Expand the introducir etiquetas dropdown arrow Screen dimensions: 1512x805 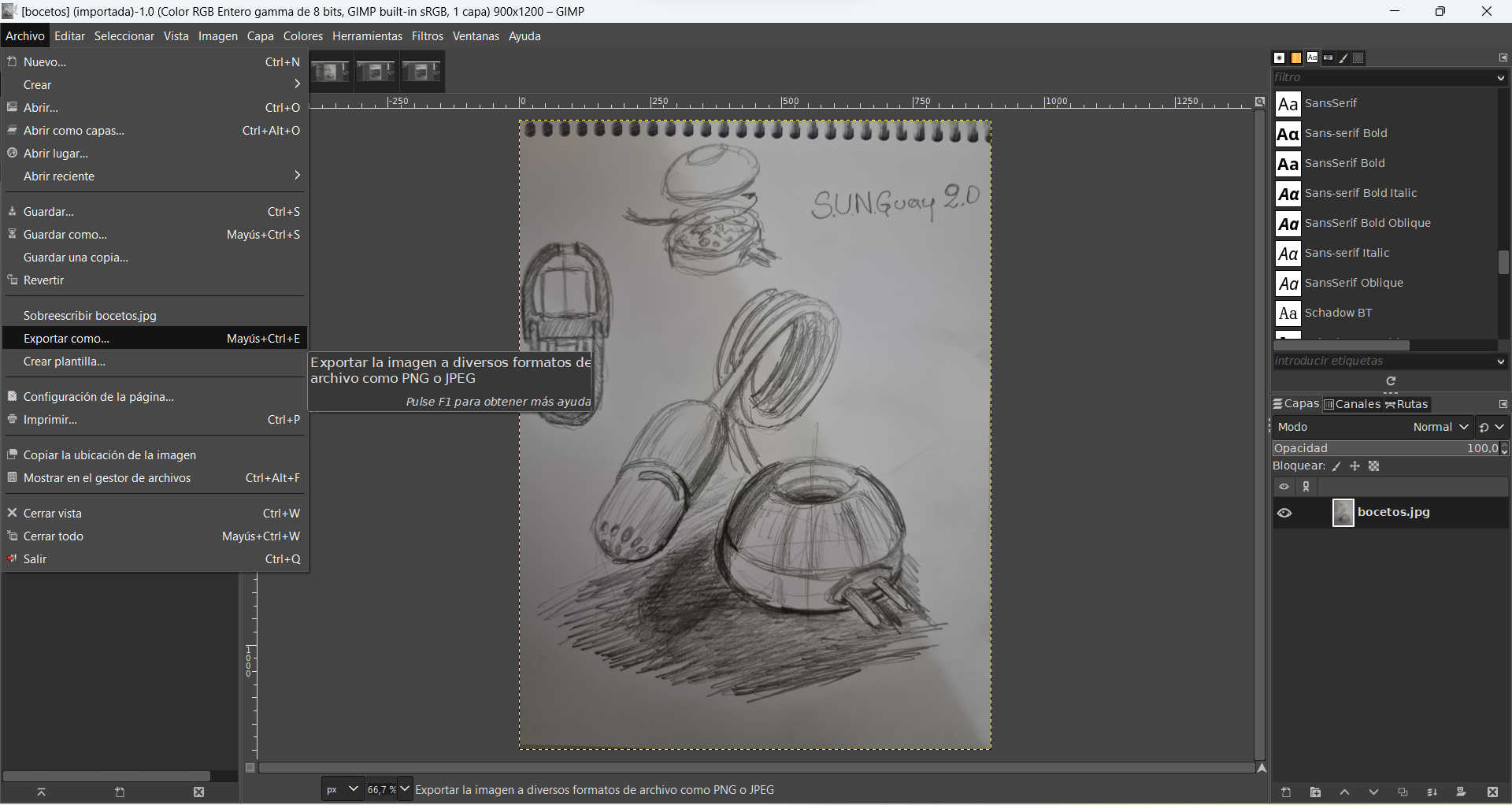click(x=1501, y=362)
